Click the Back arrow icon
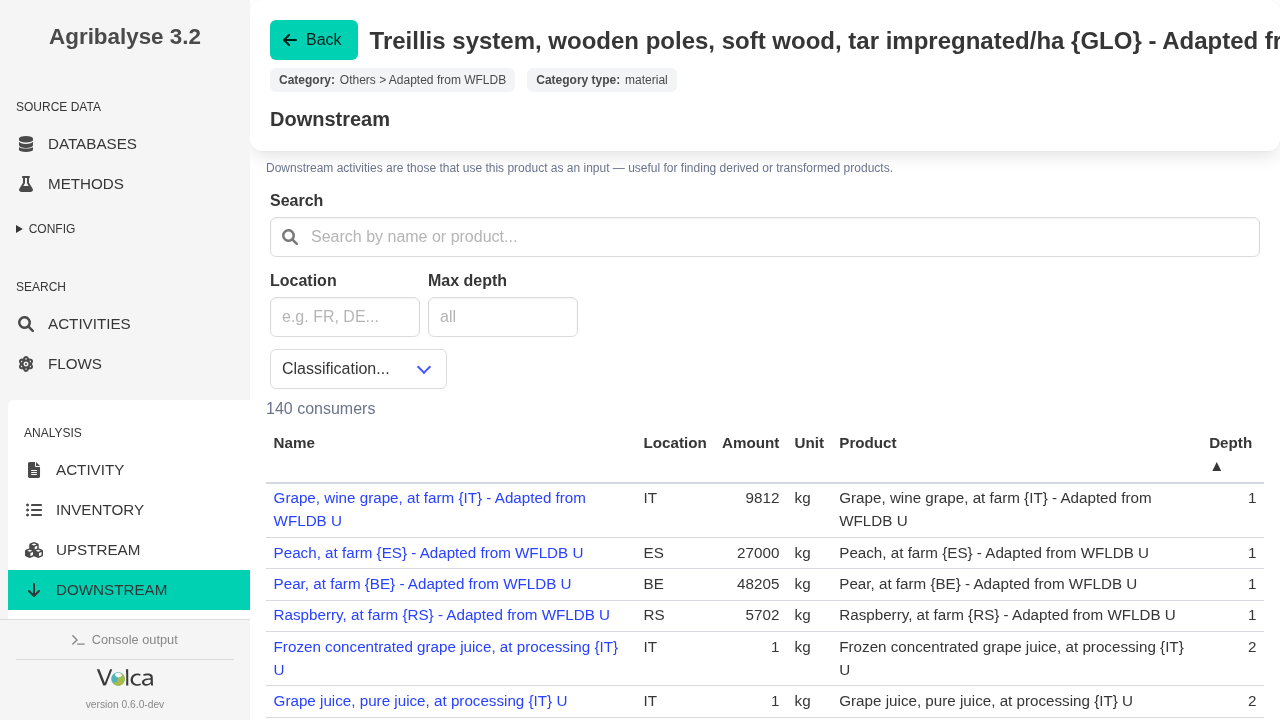 290,40
